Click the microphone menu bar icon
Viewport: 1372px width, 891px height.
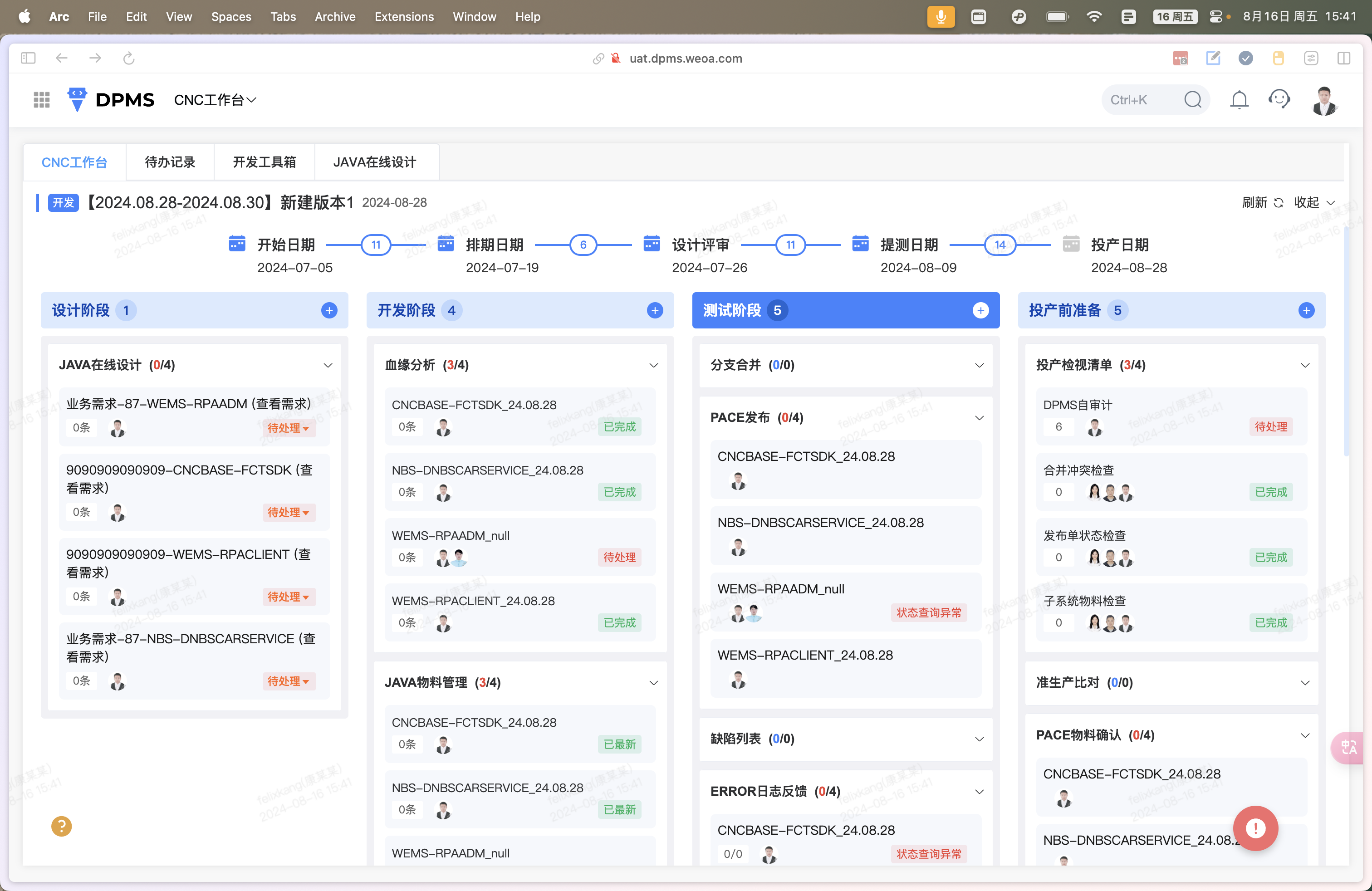(x=941, y=17)
